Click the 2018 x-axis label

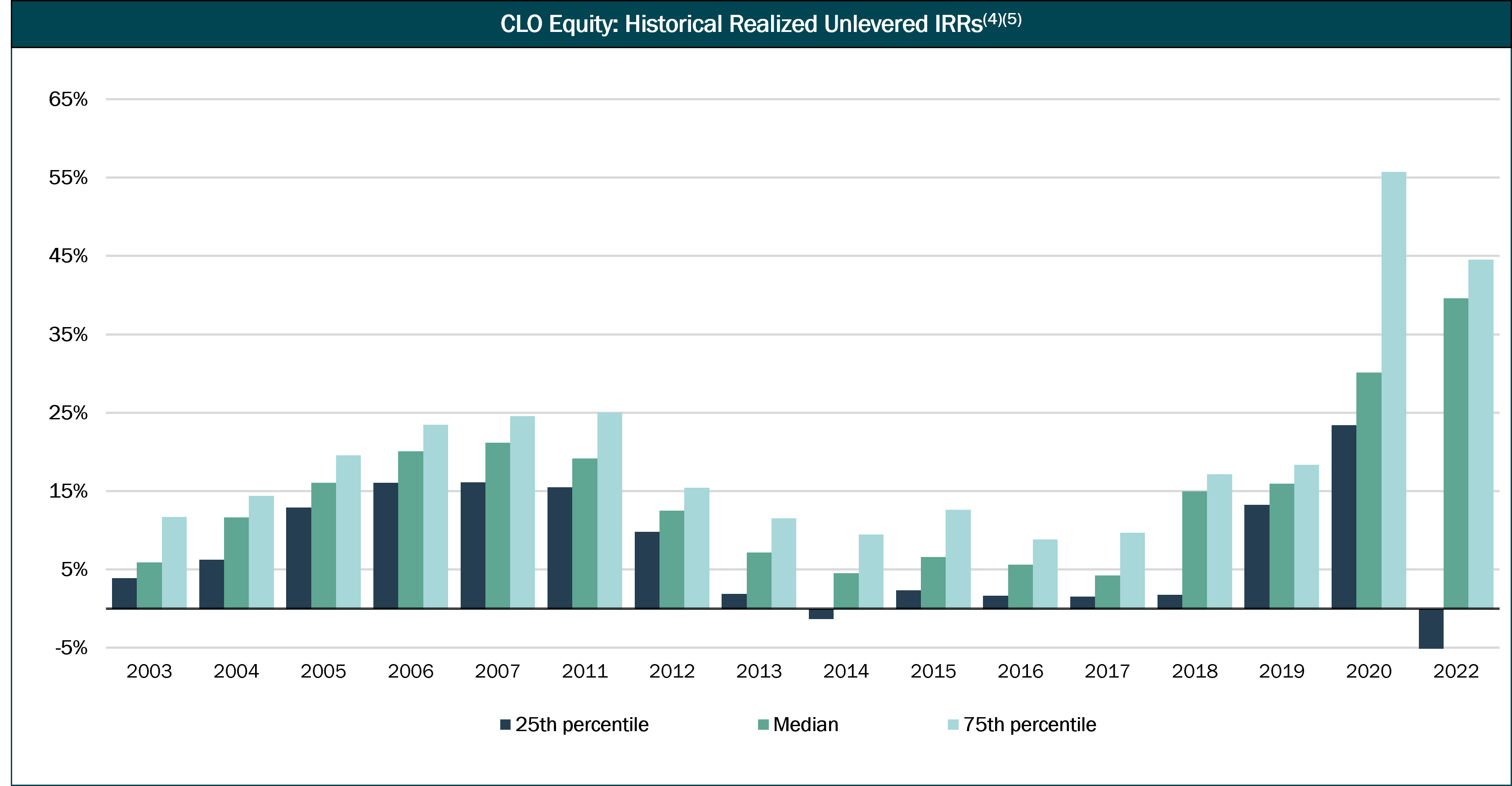click(x=1194, y=671)
